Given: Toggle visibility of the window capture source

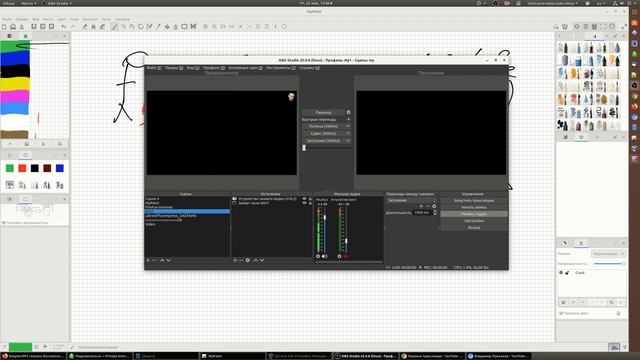Looking at the screenshot, I should 304,203.
